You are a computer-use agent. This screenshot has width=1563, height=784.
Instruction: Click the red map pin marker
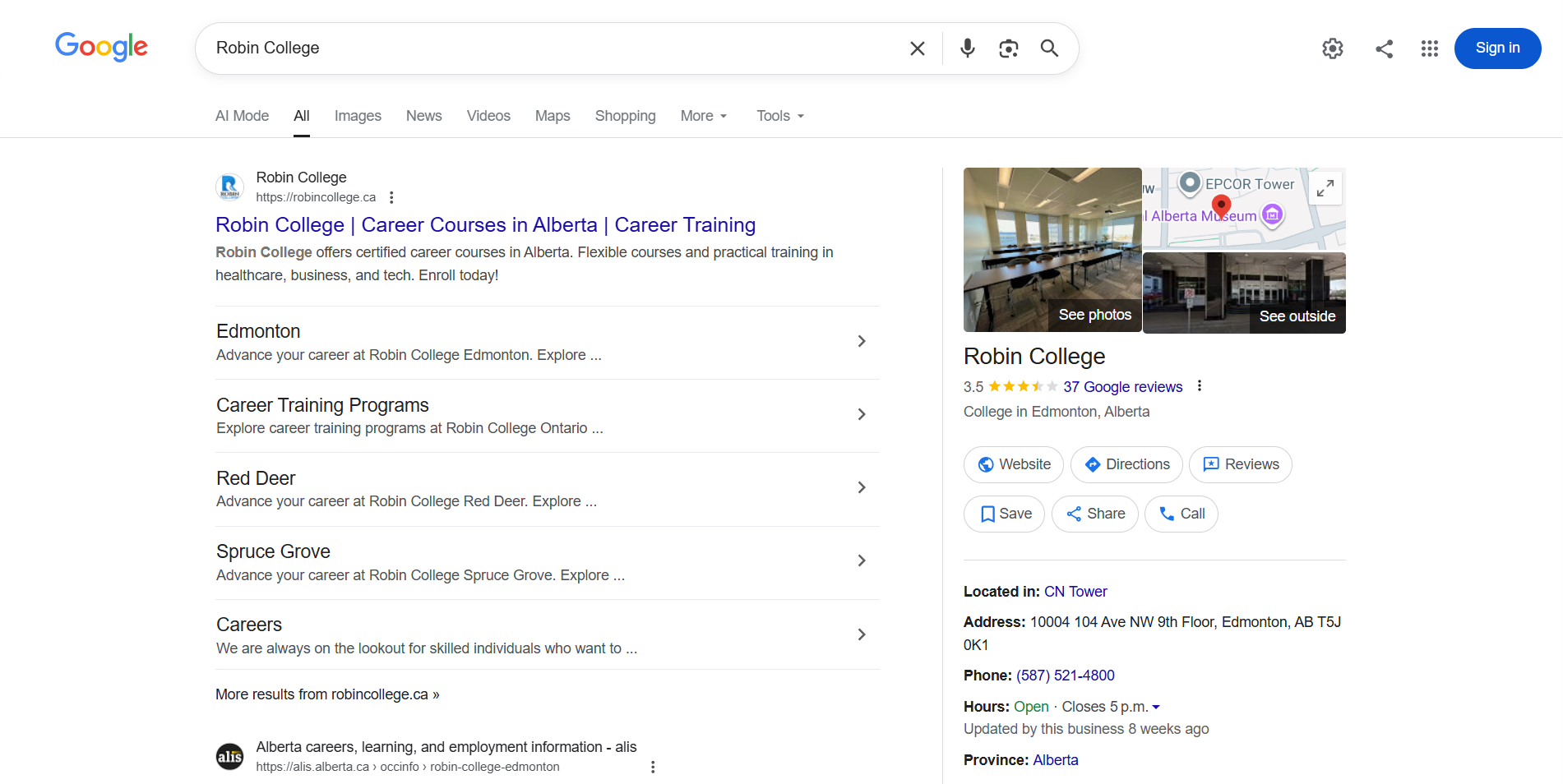[x=1222, y=206]
